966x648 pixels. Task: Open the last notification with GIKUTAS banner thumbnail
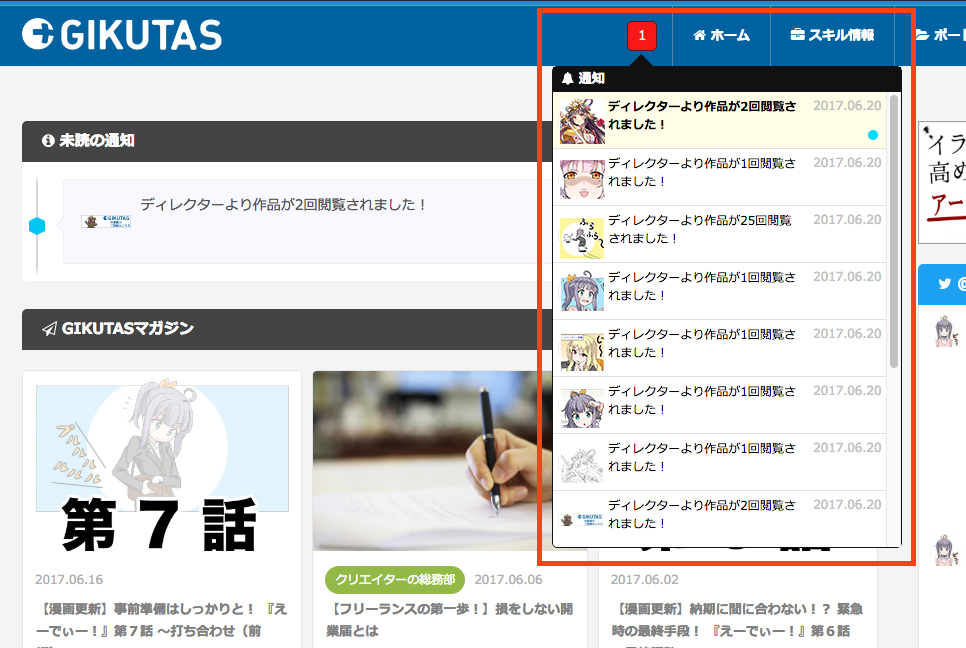point(719,517)
